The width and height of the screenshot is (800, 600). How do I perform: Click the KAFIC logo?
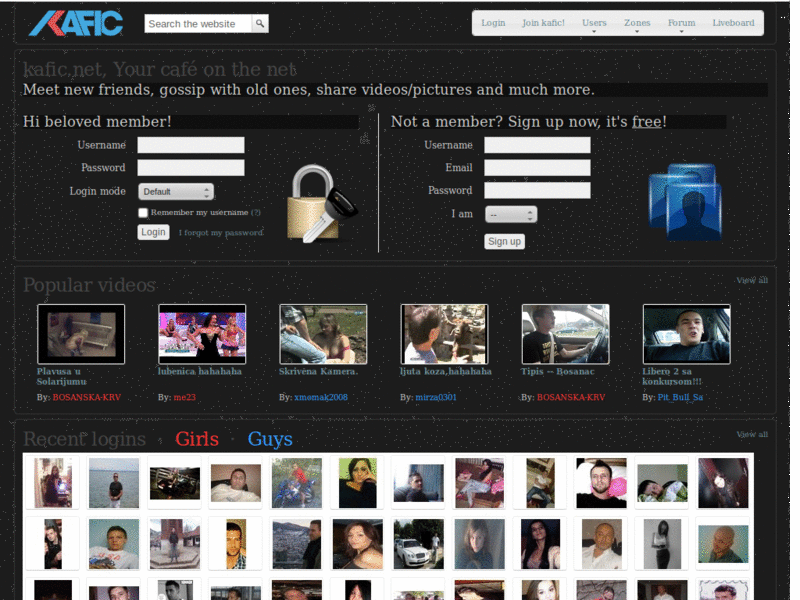76,23
